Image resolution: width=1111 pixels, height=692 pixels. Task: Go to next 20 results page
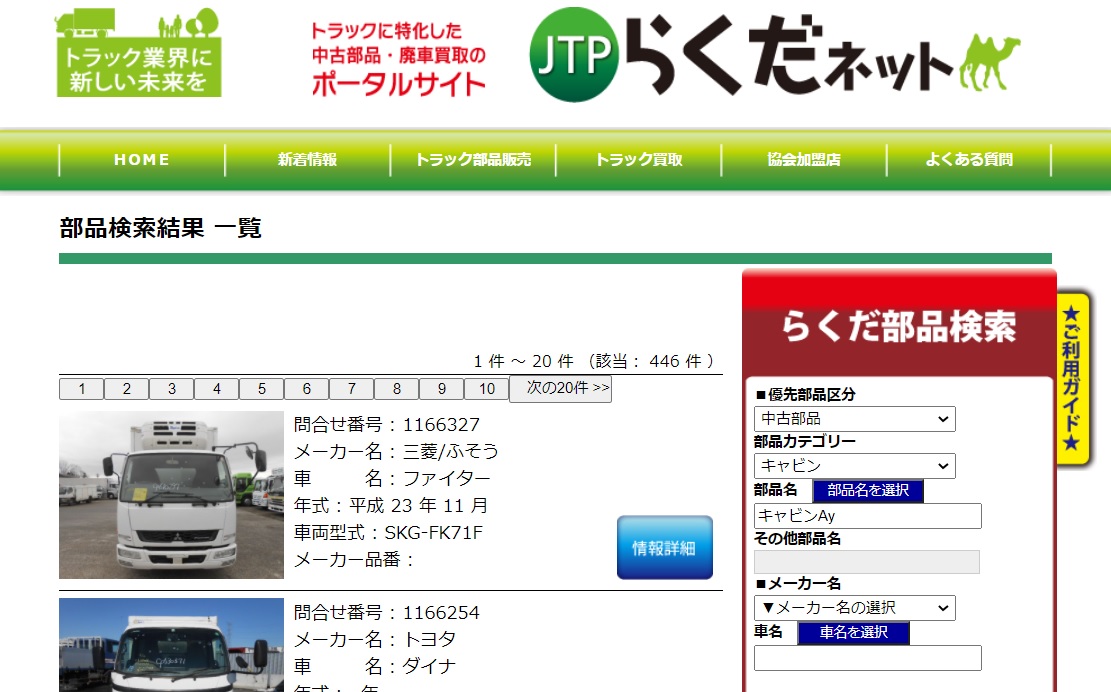(560, 389)
